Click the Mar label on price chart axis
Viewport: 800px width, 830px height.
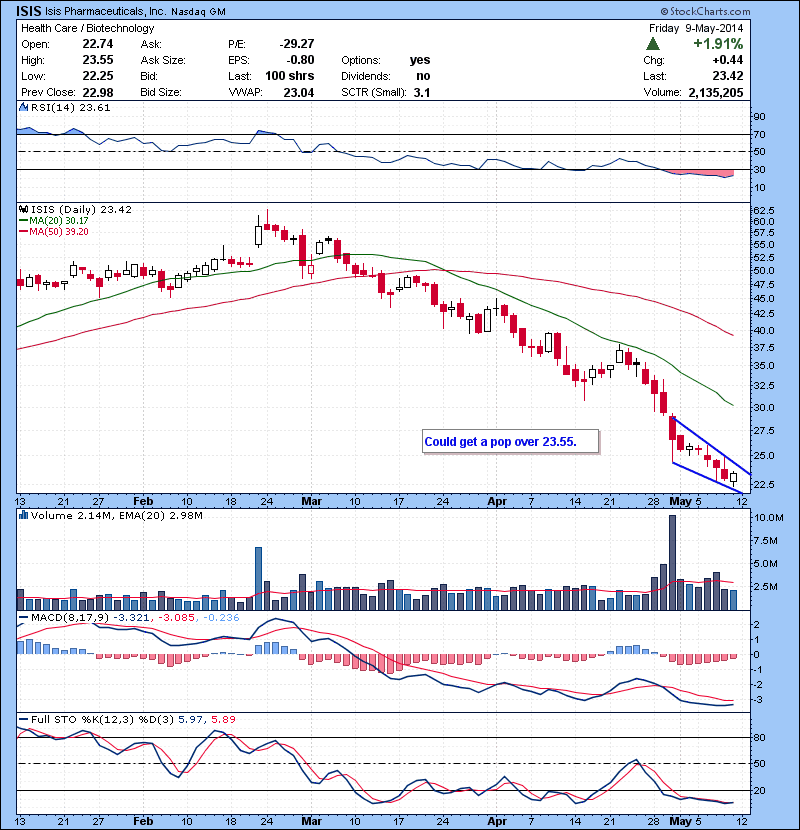point(311,501)
